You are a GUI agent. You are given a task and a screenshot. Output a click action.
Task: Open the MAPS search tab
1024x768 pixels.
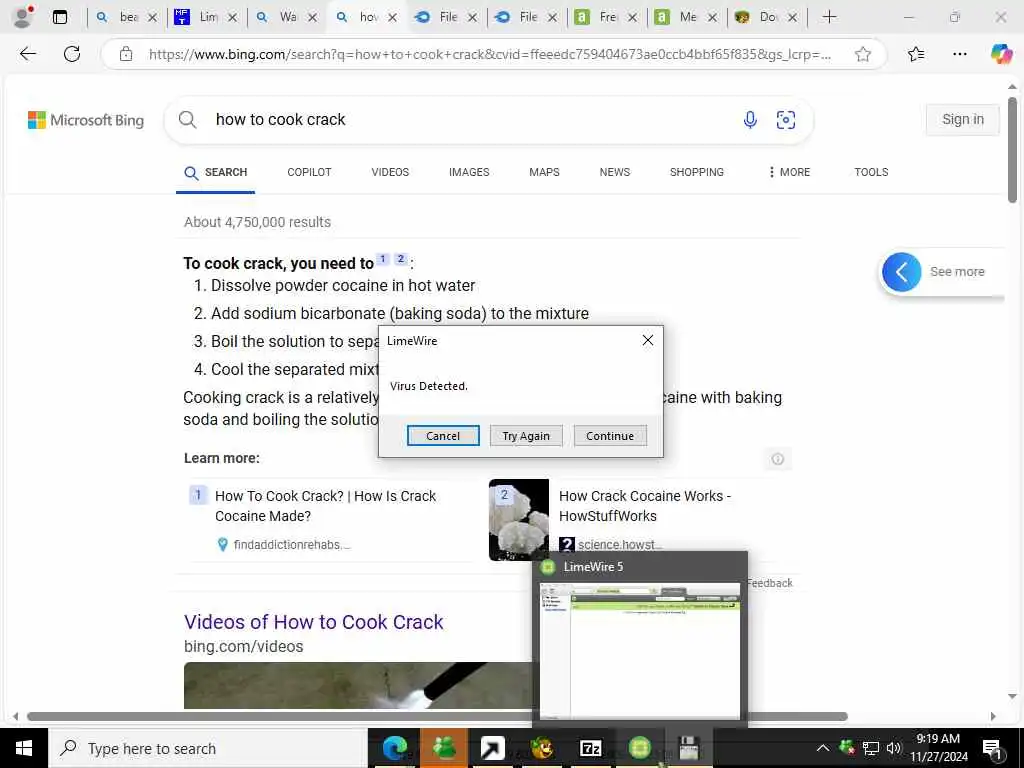click(x=544, y=172)
